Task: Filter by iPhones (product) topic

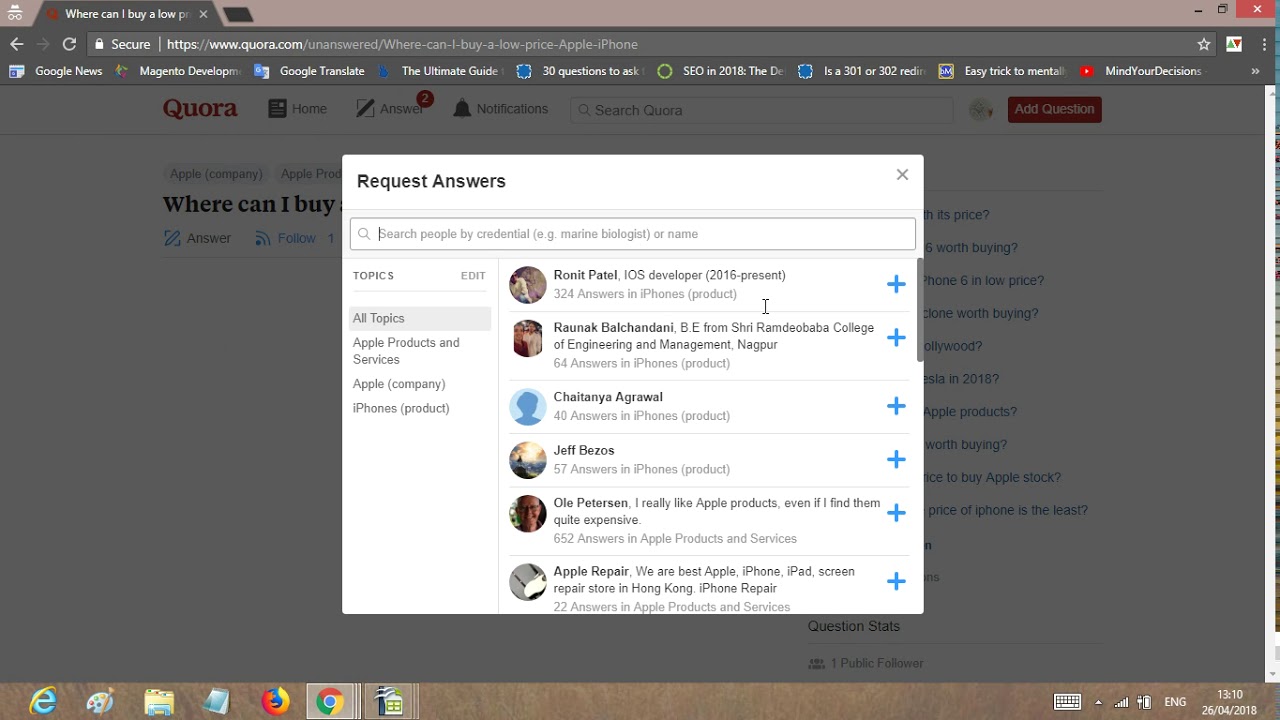Action: (x=401, y=408)
